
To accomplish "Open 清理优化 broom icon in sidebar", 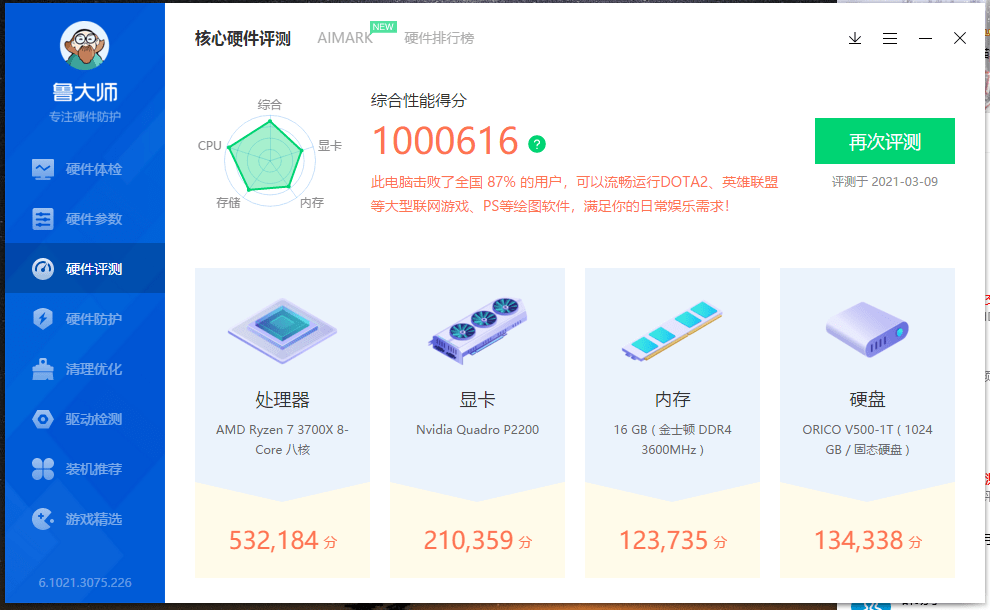I will [x=43, y=369].
